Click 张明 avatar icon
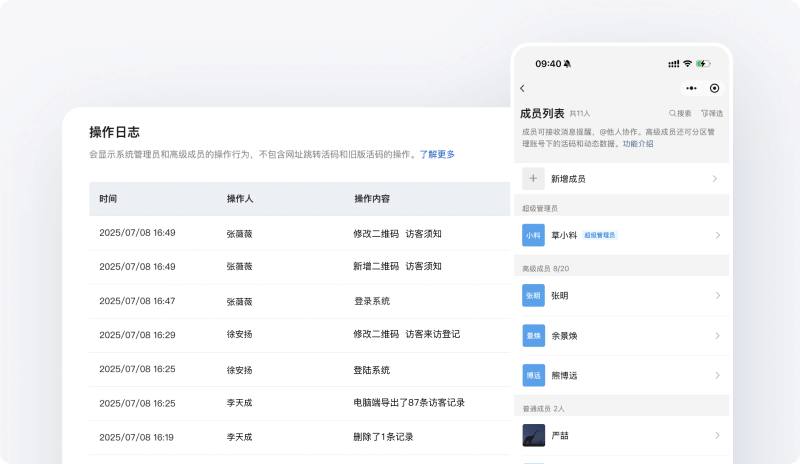 point(533,295)
